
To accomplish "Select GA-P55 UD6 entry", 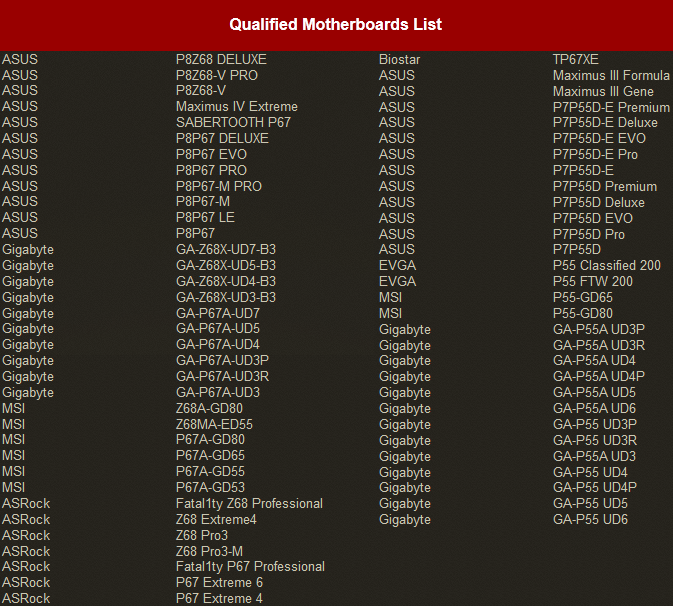I will click(x=590, y=519).
